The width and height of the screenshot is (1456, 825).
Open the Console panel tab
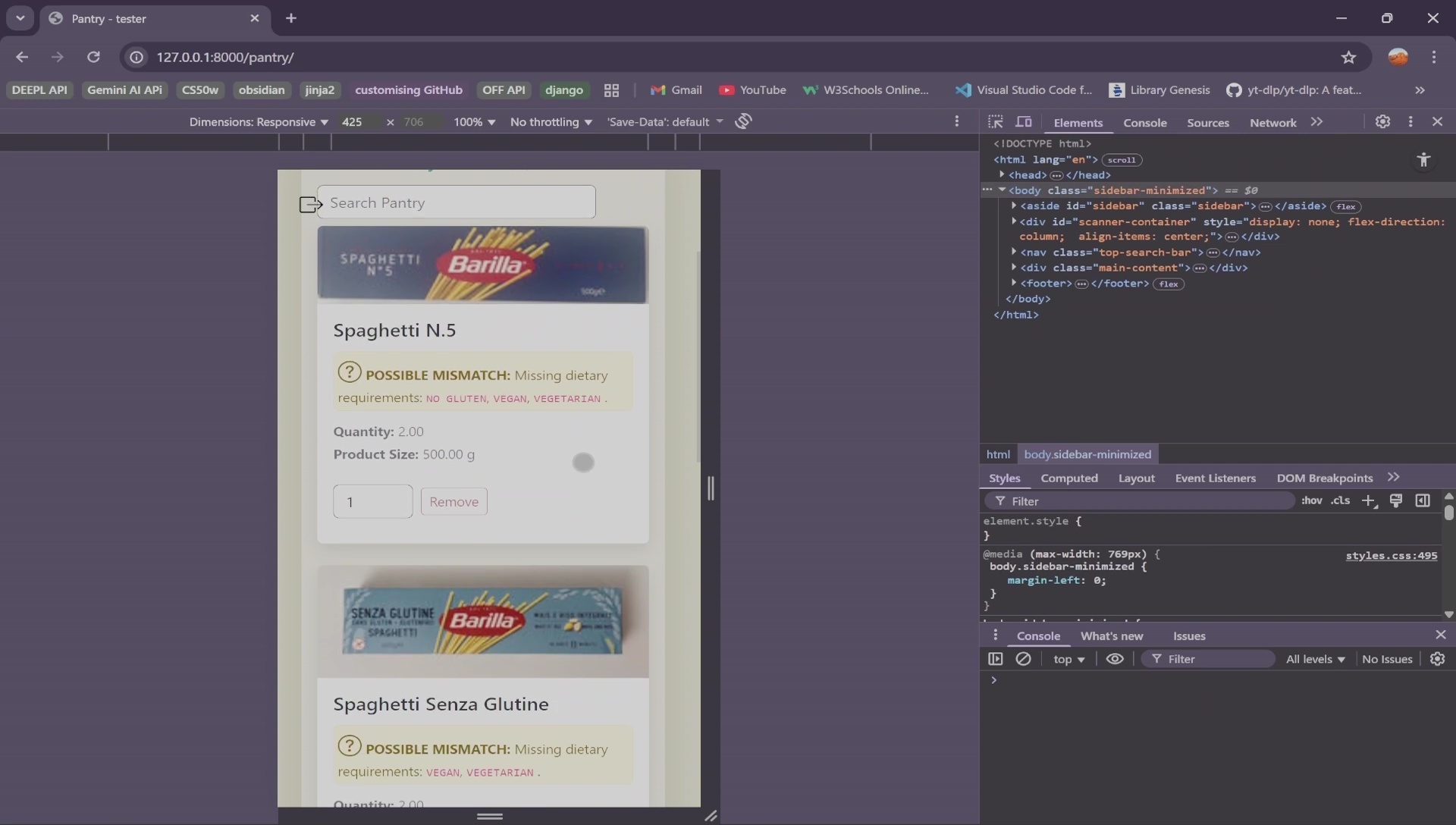click(x=1145, y=122)
